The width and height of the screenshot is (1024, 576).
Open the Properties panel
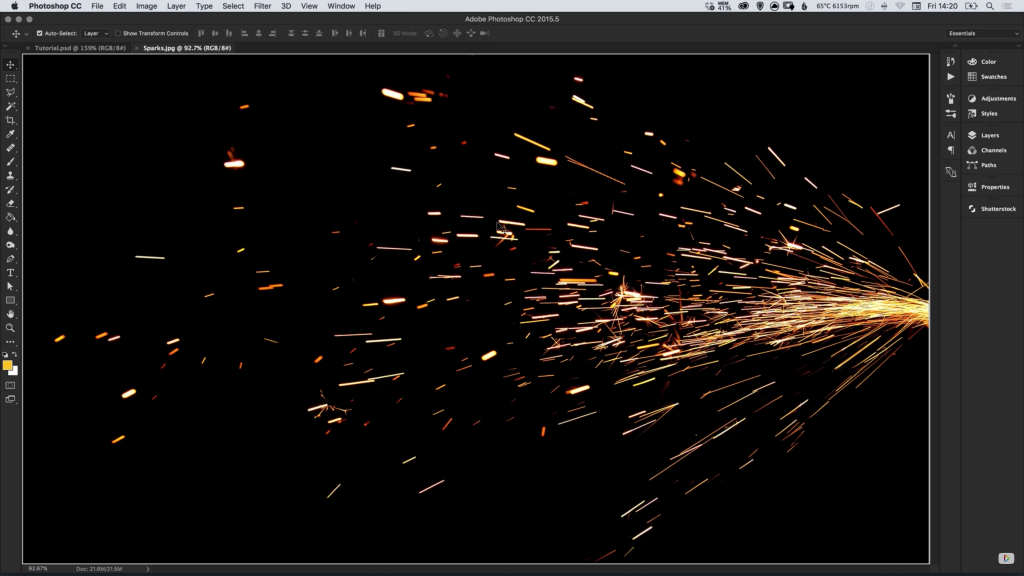991,187
